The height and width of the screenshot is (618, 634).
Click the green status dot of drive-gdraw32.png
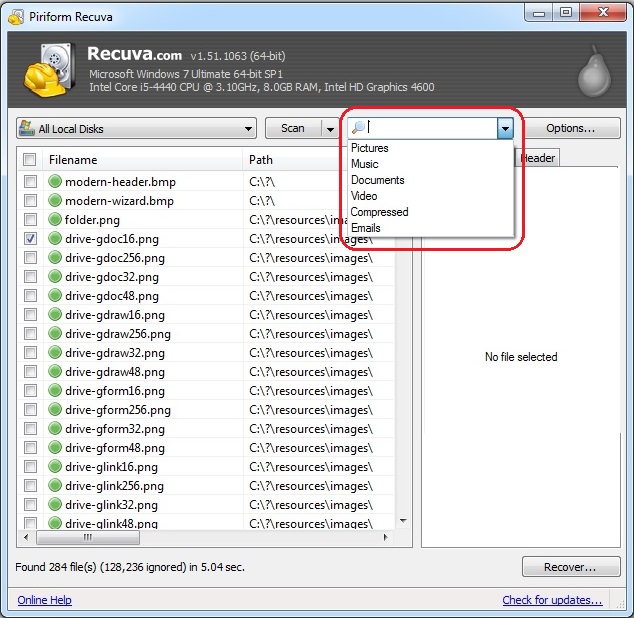click(55, 352)
